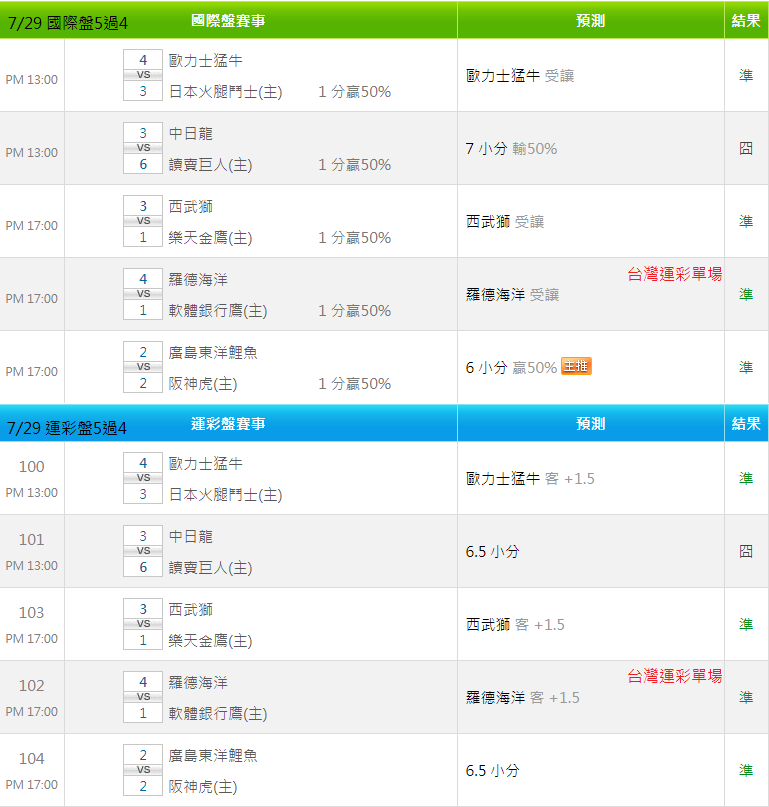Click 日本火腿鬥士(主) in the 國際盤 table
Image resolution: width=769 pixels, height=807 pixels.
(x=225, y=92)
